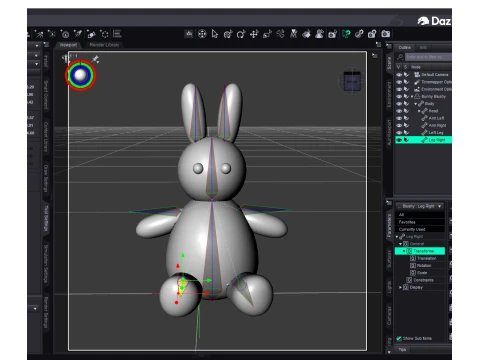Select the Scale tool icon
Screen dimensions: 480x360
[x=267, y=34]
